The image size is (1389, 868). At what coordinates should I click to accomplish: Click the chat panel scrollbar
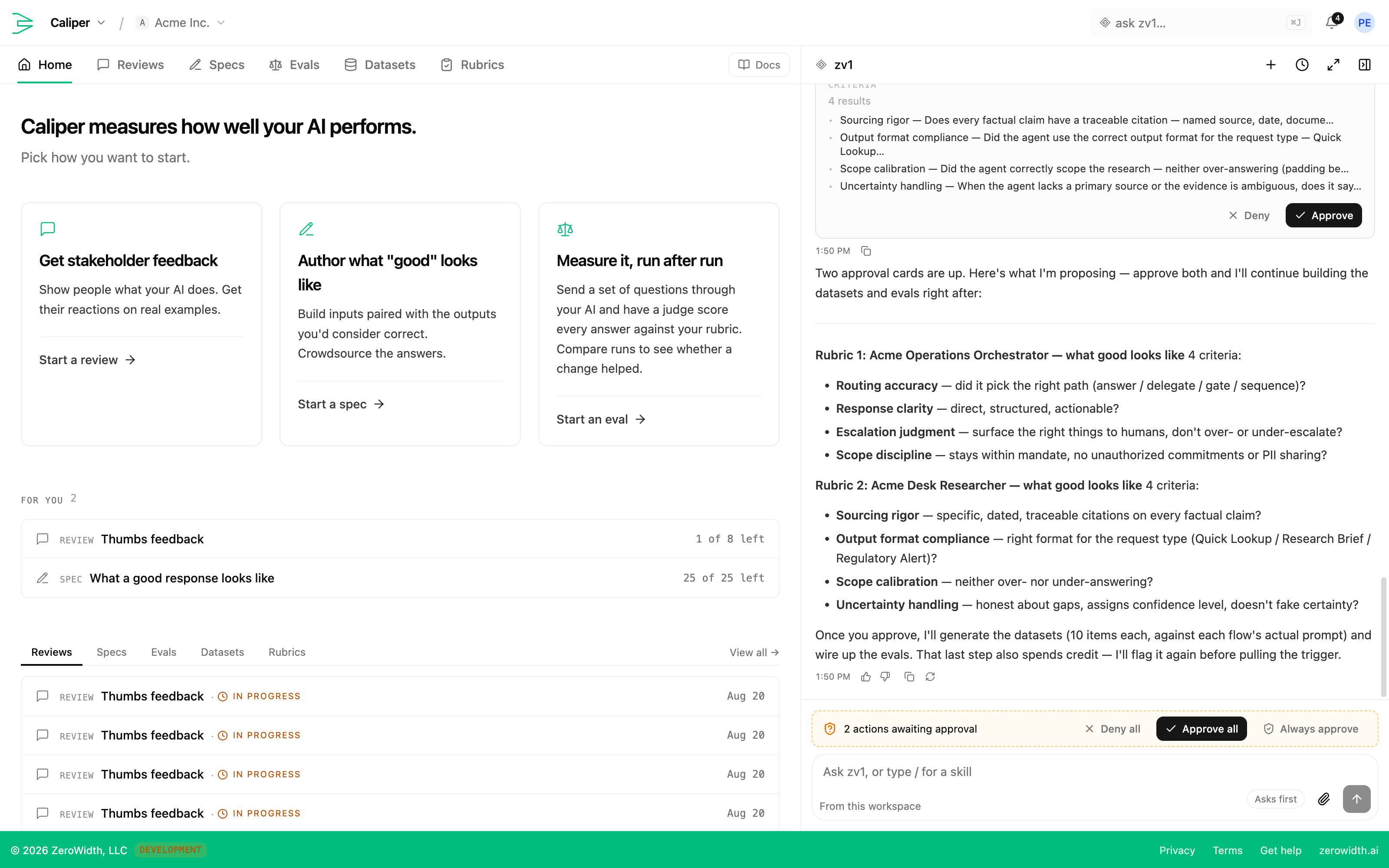pyautogui.click(x=1383, y=636)
